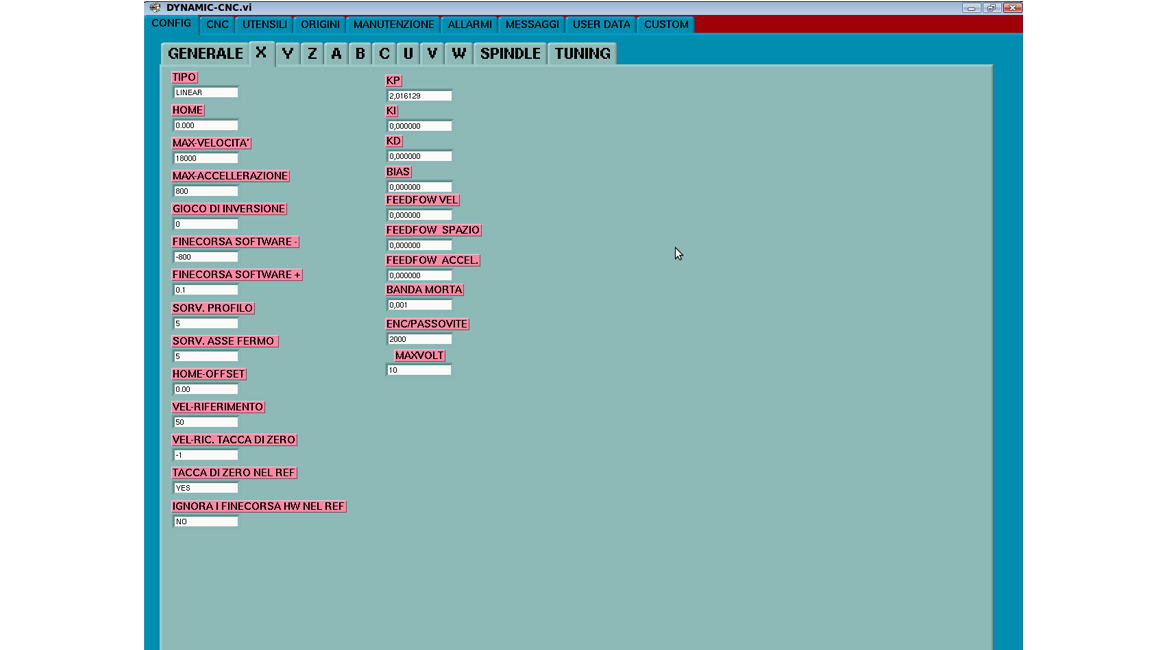Select the X axis tab
The image size is (1156, 650).
pyautogui.click(x=261, y=53)
